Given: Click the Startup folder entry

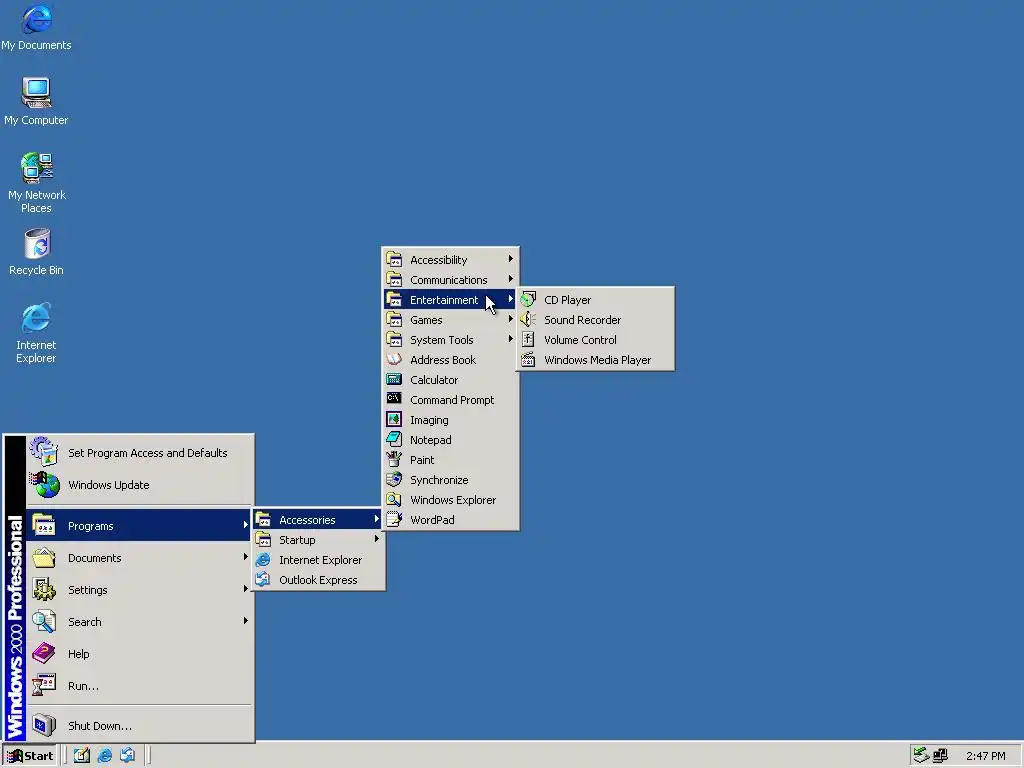Looking at the screenshot, I should click(319, 539).
